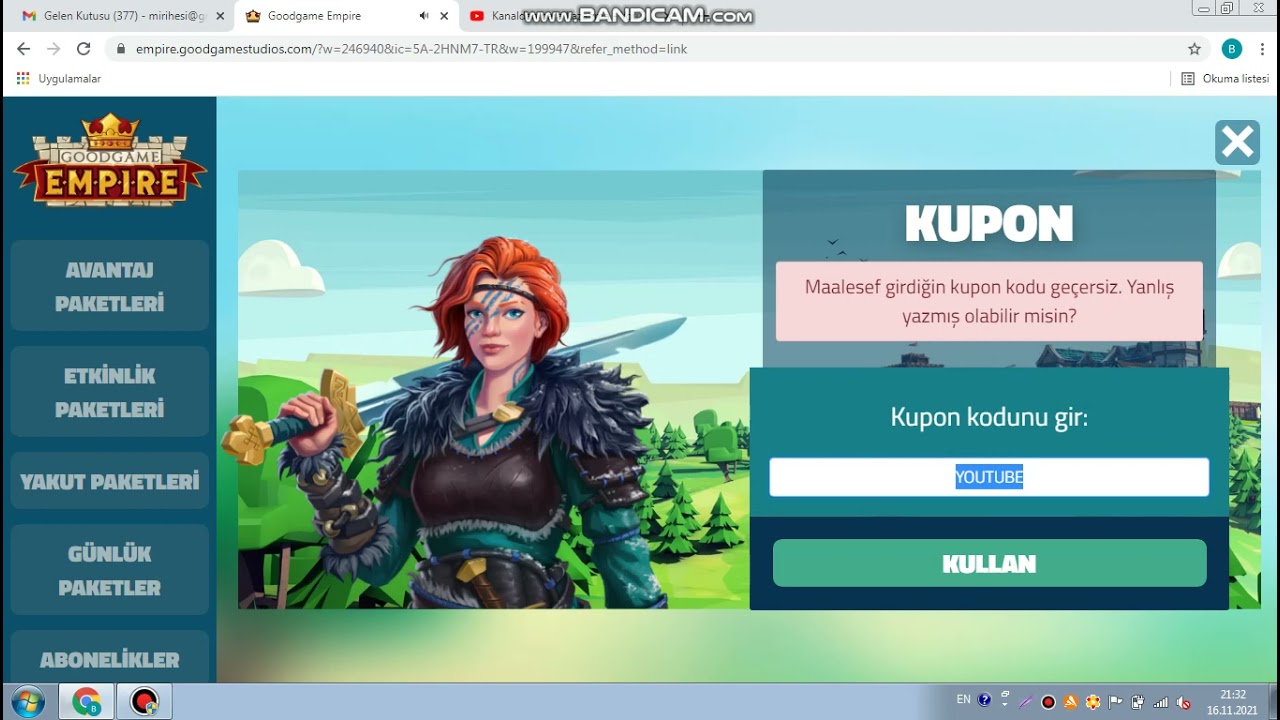View site info via padlock icon
The image size is (1280, 720).
[120, 48]
